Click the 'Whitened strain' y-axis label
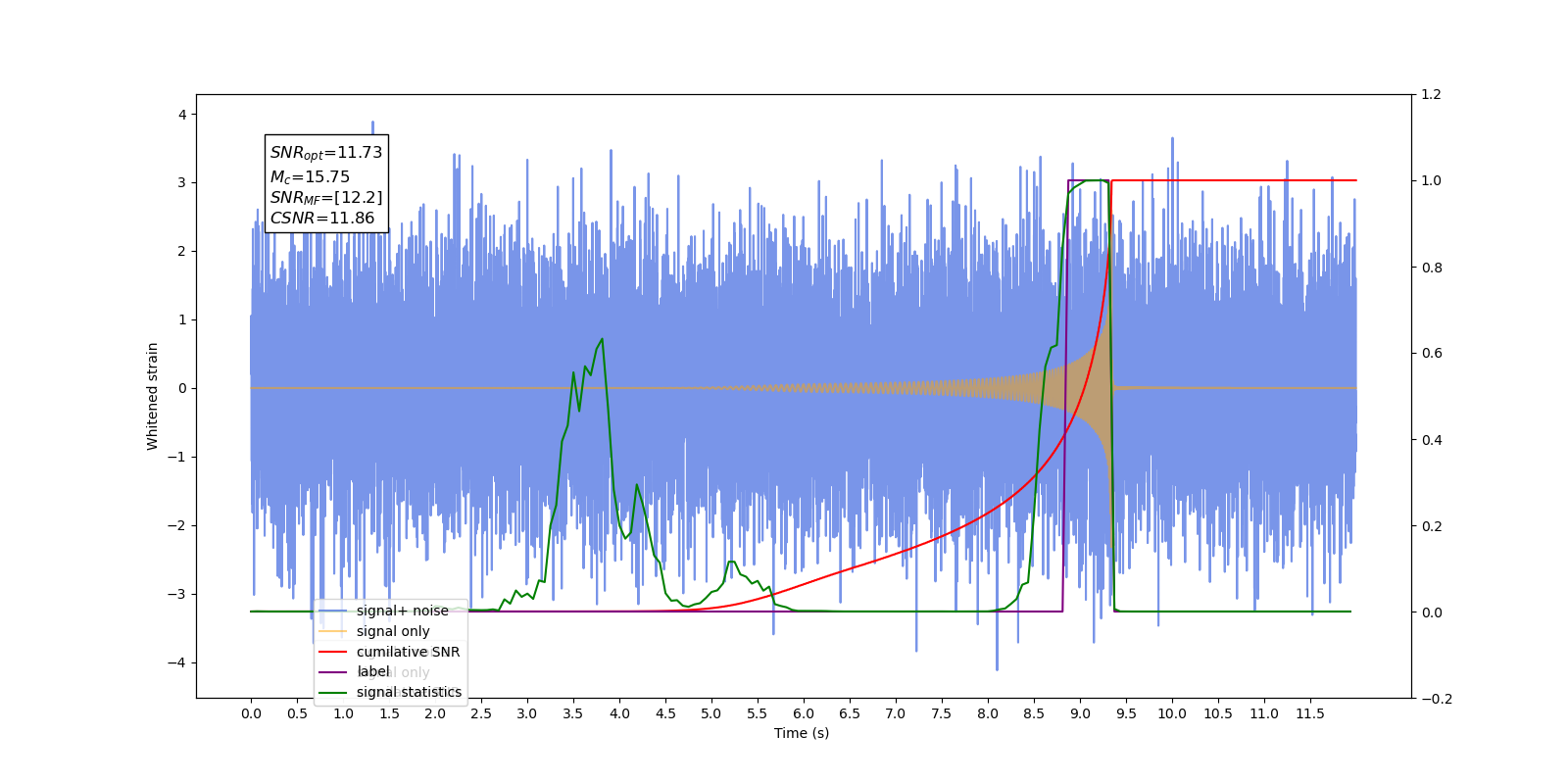1568x784 pixels. 153,396
